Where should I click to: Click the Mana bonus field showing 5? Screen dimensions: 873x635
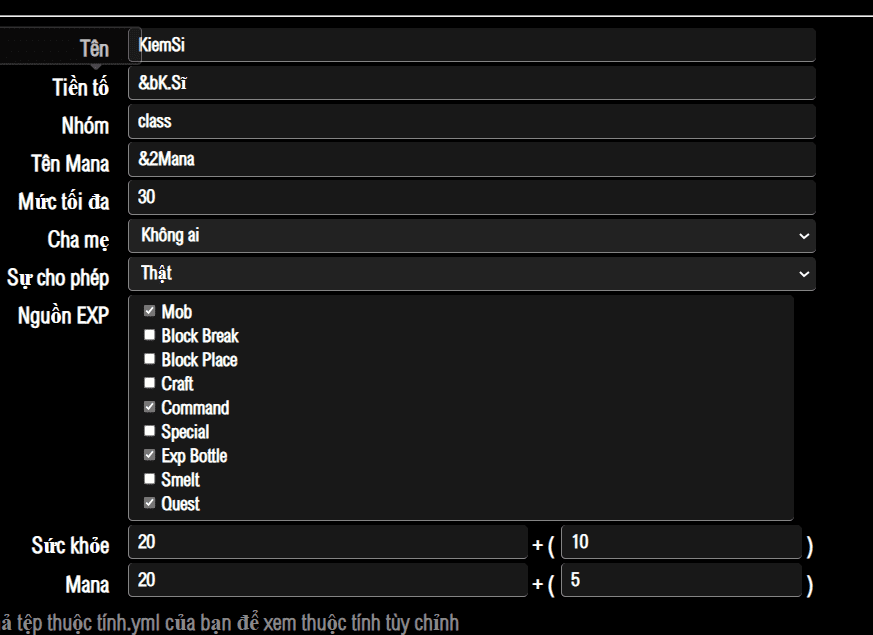coord(681,581)
